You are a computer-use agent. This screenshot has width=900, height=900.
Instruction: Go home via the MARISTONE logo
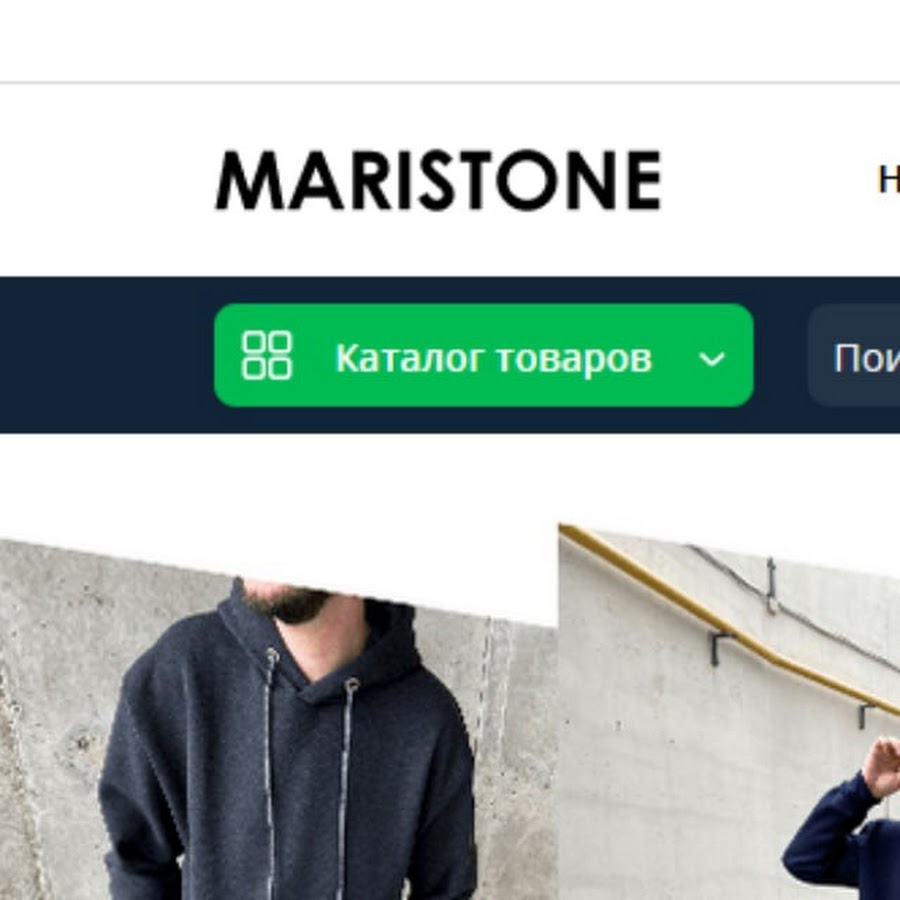coord(439,180)
